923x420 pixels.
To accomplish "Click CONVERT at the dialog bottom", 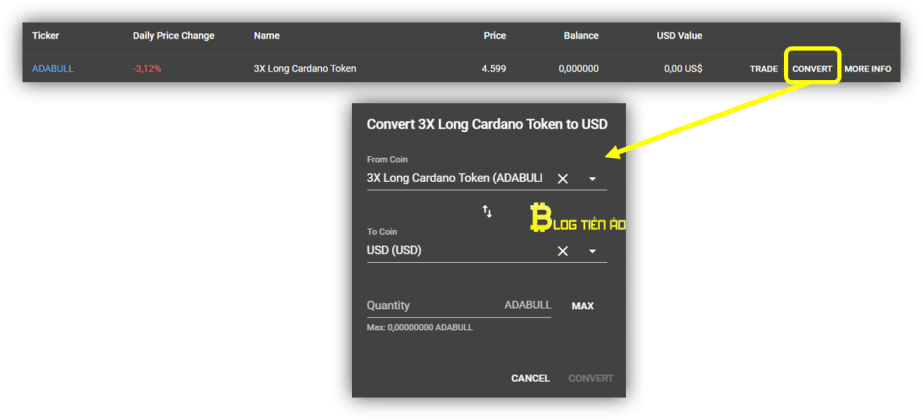I will point(590,378).
